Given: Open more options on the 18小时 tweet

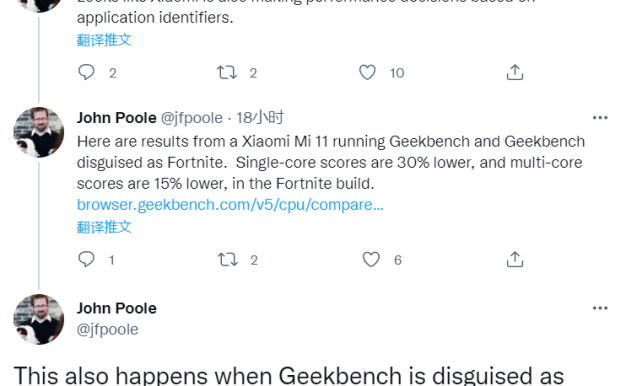Looking at the screenshot, I should click(x=600, y=117).
